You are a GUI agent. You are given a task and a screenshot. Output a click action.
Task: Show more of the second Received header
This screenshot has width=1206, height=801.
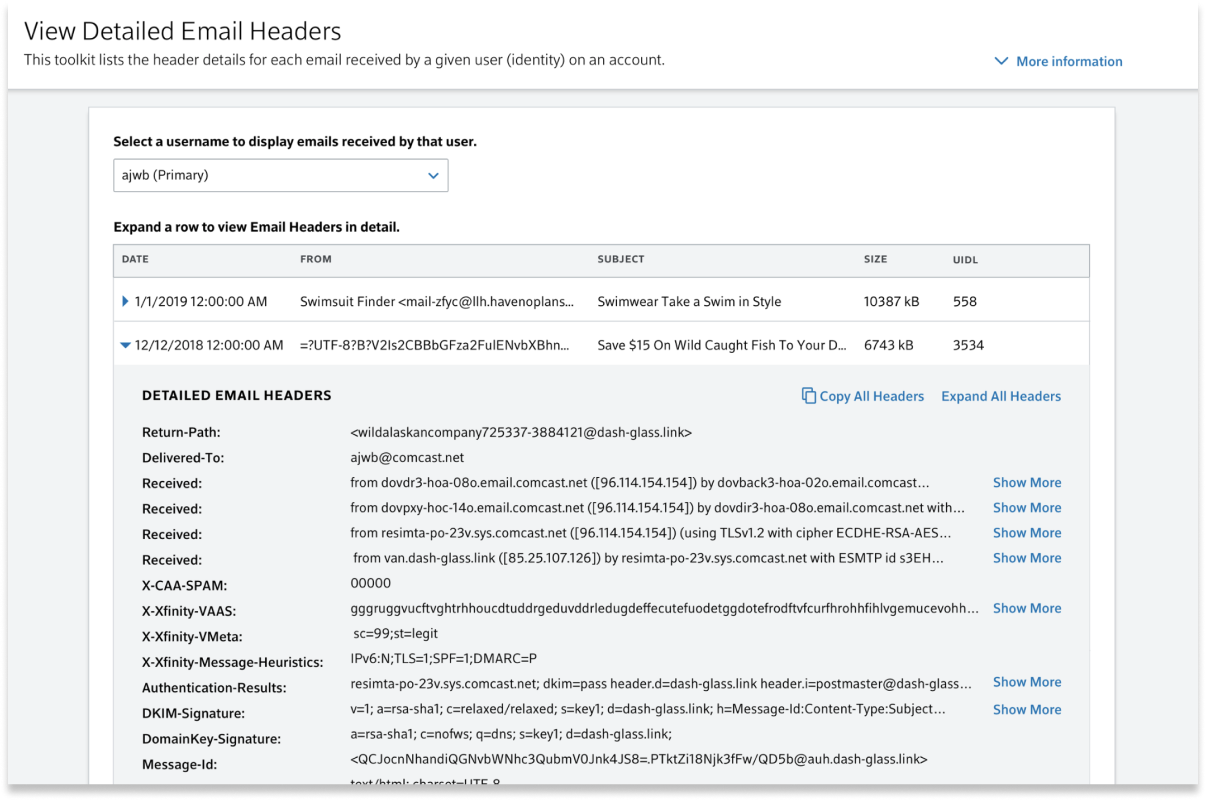[x=1026, y=508]
